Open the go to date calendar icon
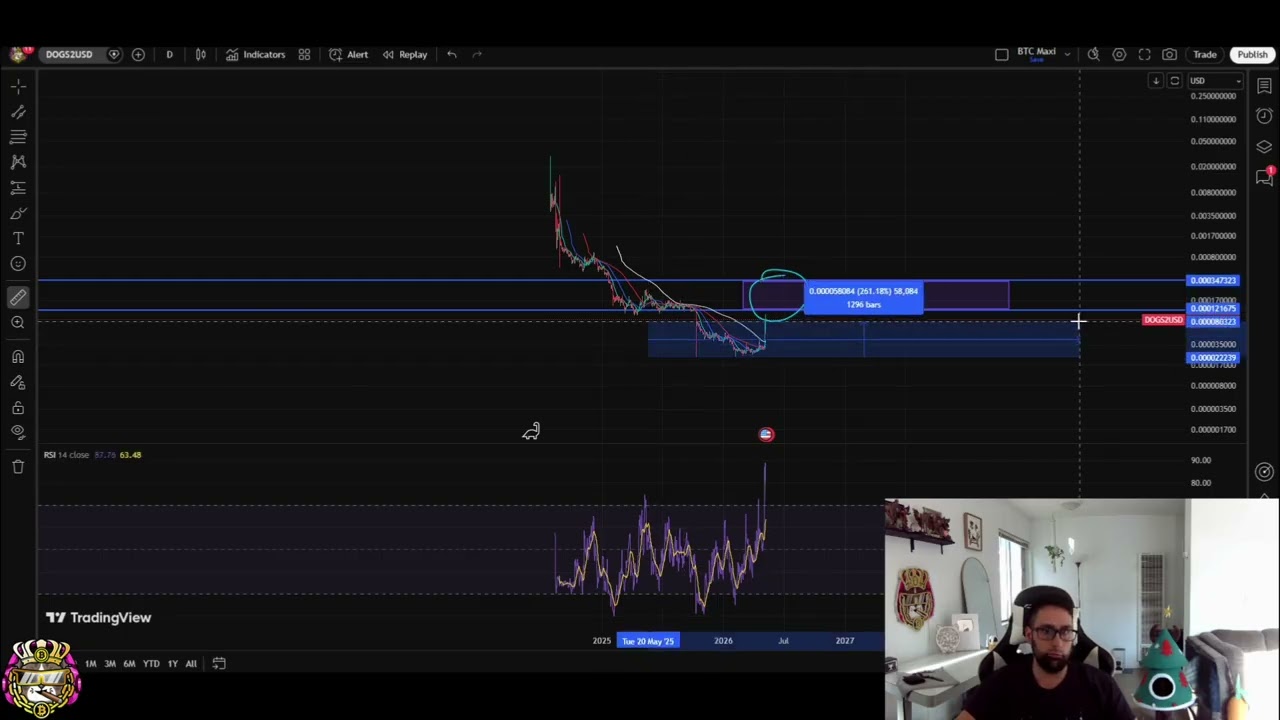This screenshot has height=720, width=1280. point(219,663)
